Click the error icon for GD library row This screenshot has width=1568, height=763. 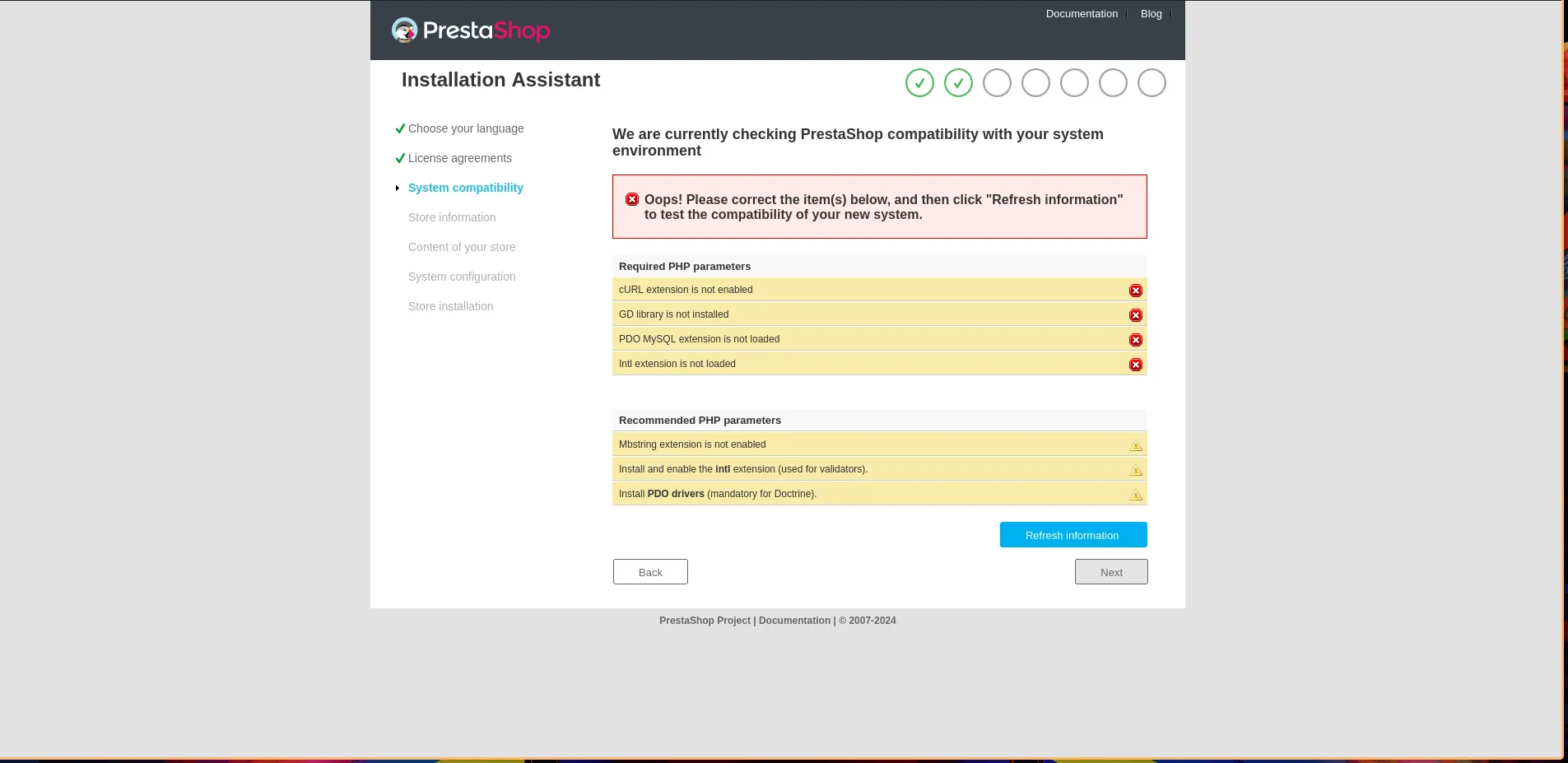[1136, 315]
